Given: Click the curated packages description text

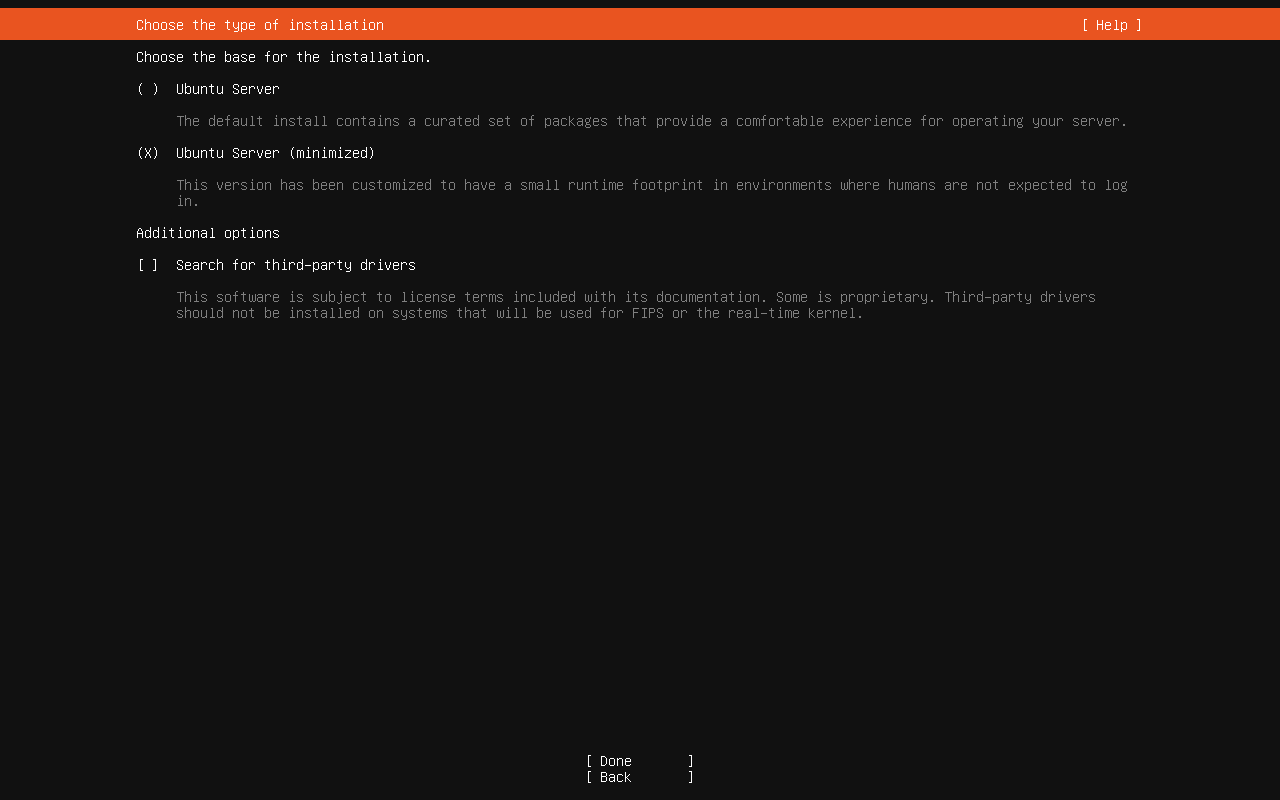Looking at the screenshot, I should tap(650, 121).
